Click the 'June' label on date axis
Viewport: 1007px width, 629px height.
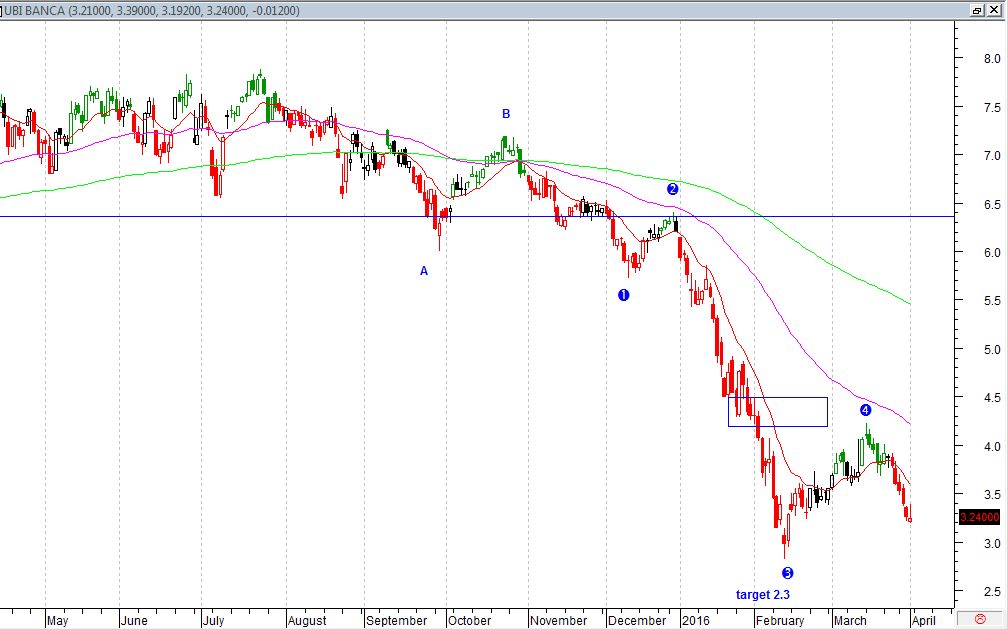pyautogui.click(x=134, y=621)
